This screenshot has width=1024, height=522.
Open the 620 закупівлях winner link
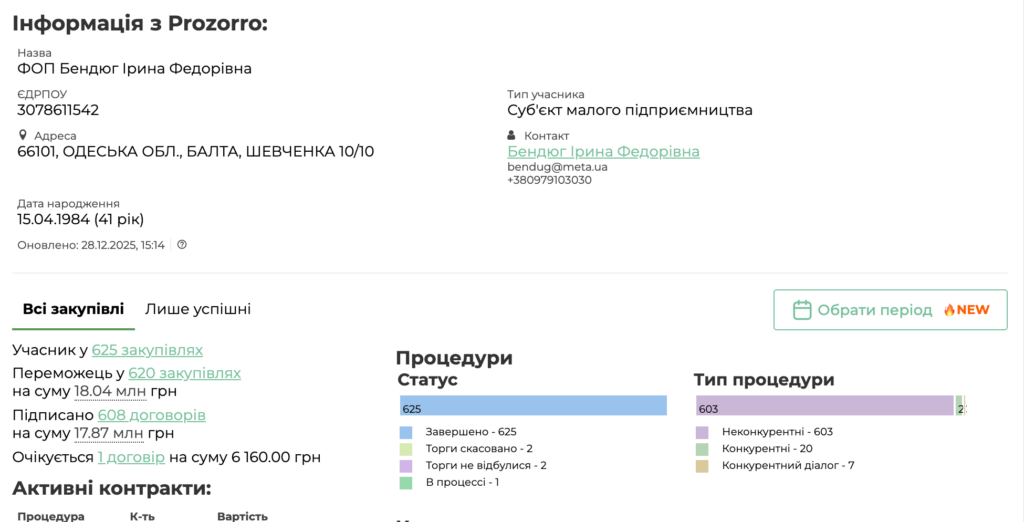pyautogui.click(x=184, y=373)
